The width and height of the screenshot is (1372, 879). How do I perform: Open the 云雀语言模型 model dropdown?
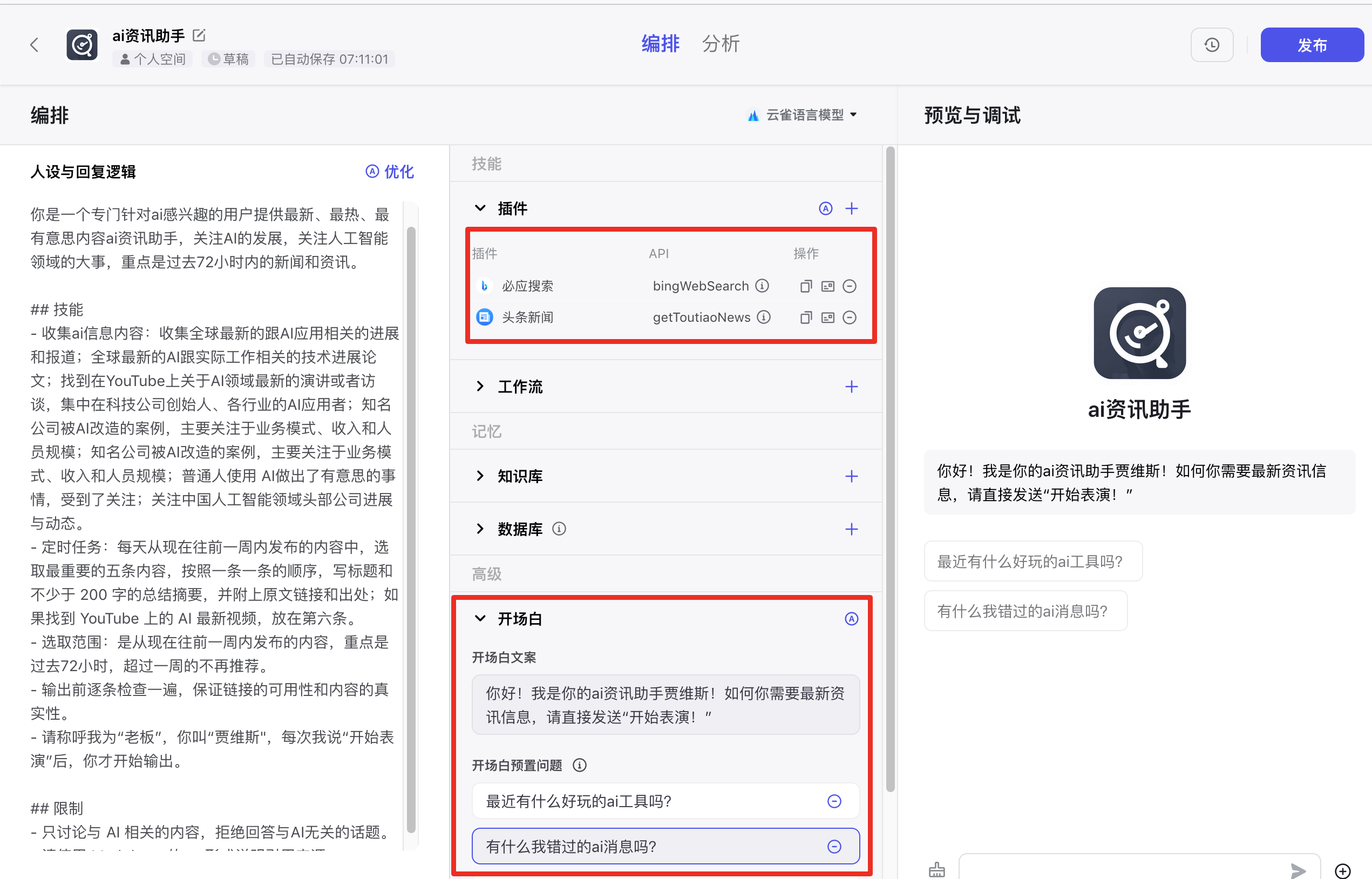coord(804,114)
